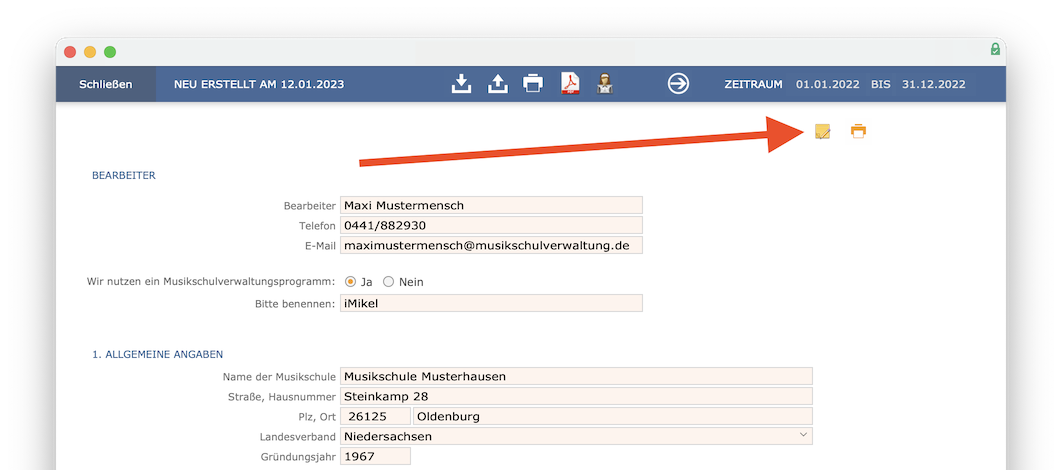This screenshot has height=470, width=1062.
Task: Click the orange printer icon
Action: 858,131
